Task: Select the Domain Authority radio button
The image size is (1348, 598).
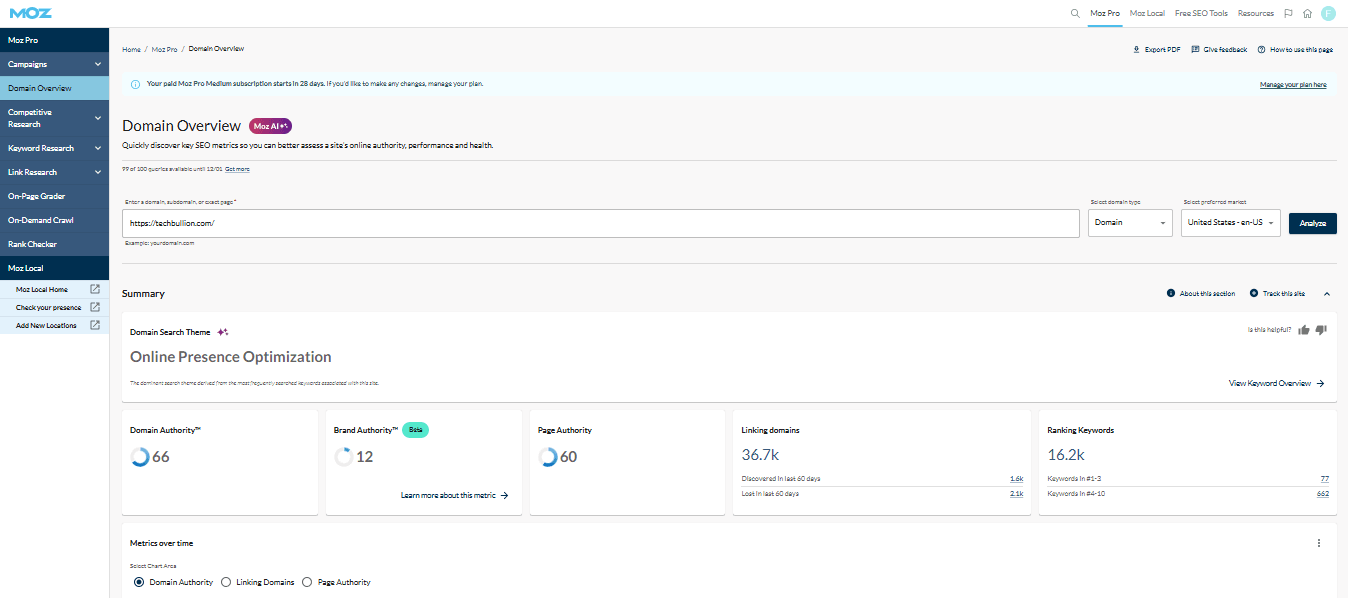Action: click(x=139, y=582)
